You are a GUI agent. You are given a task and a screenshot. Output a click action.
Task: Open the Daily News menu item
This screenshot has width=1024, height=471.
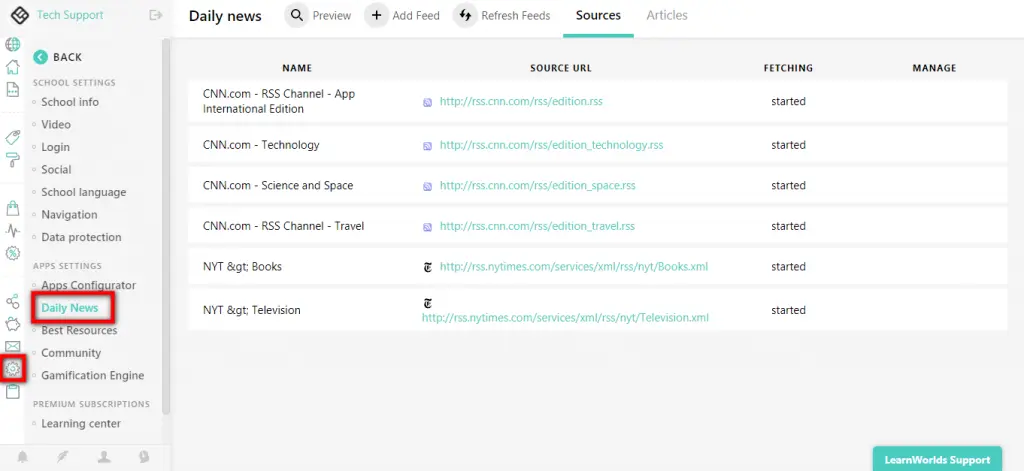click(x=70, y=308)
